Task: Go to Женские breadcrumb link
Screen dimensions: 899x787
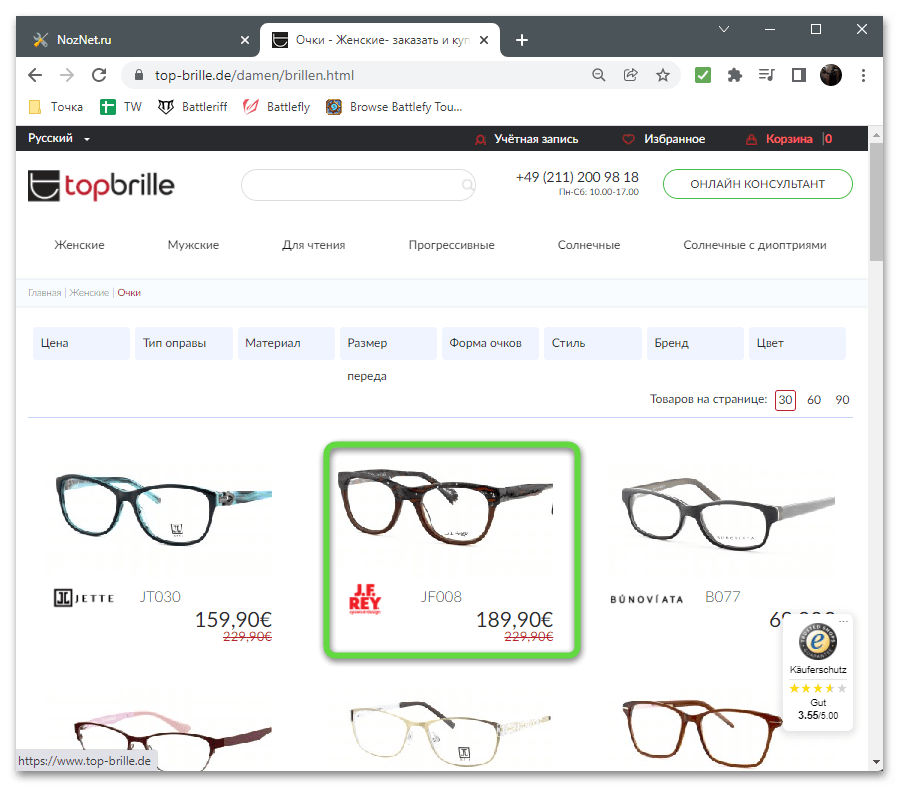Action: (89, 293)
